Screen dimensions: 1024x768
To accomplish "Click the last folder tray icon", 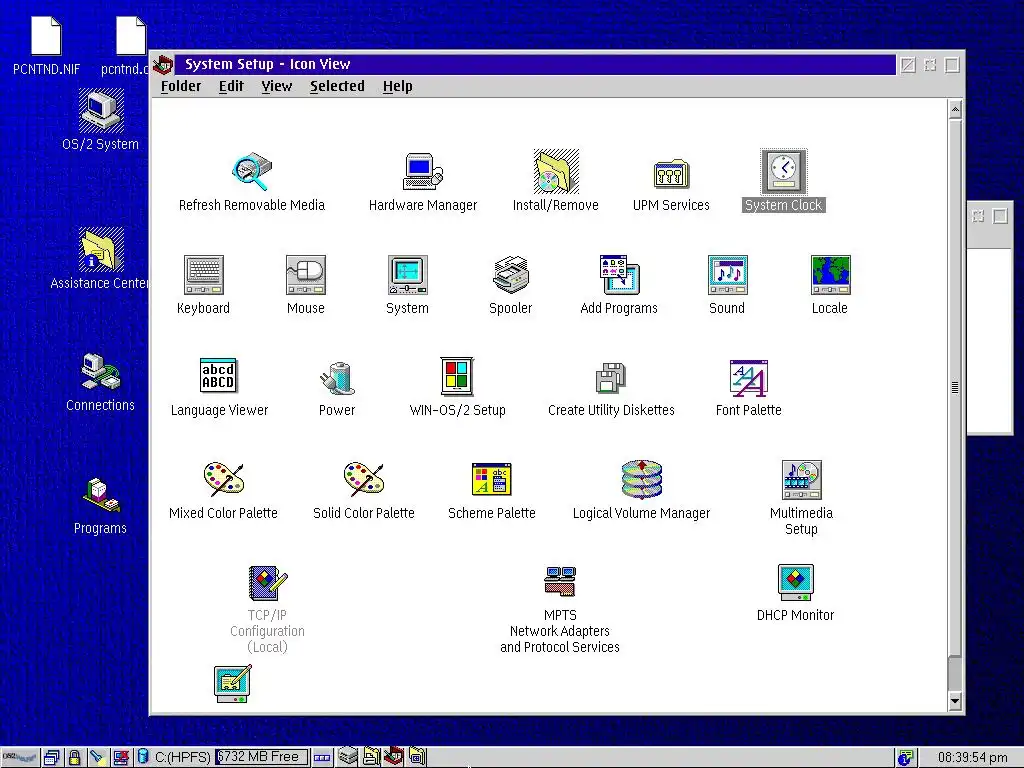I will click(x=417, y=757).
